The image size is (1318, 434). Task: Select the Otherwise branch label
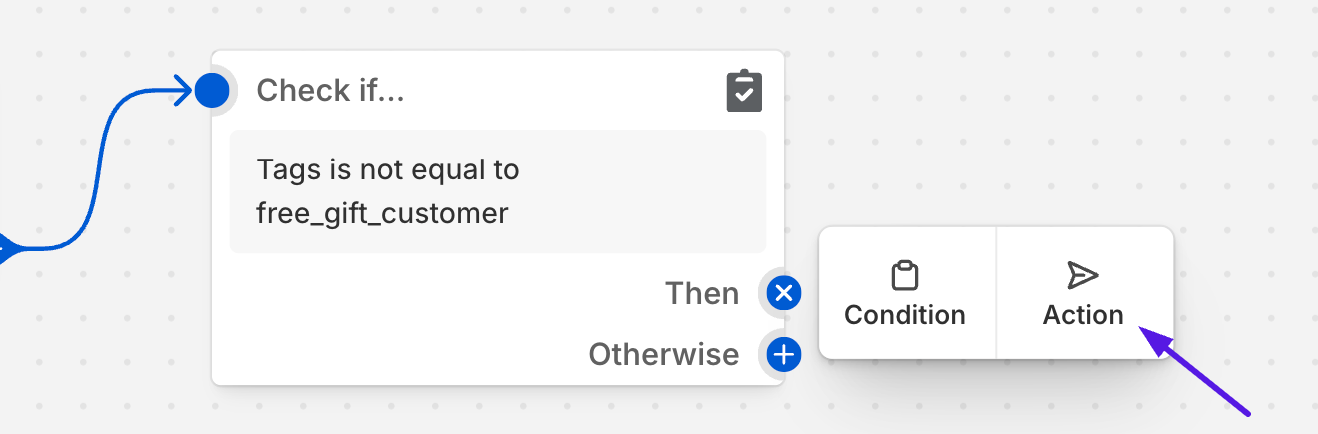[x=664, y=354]
